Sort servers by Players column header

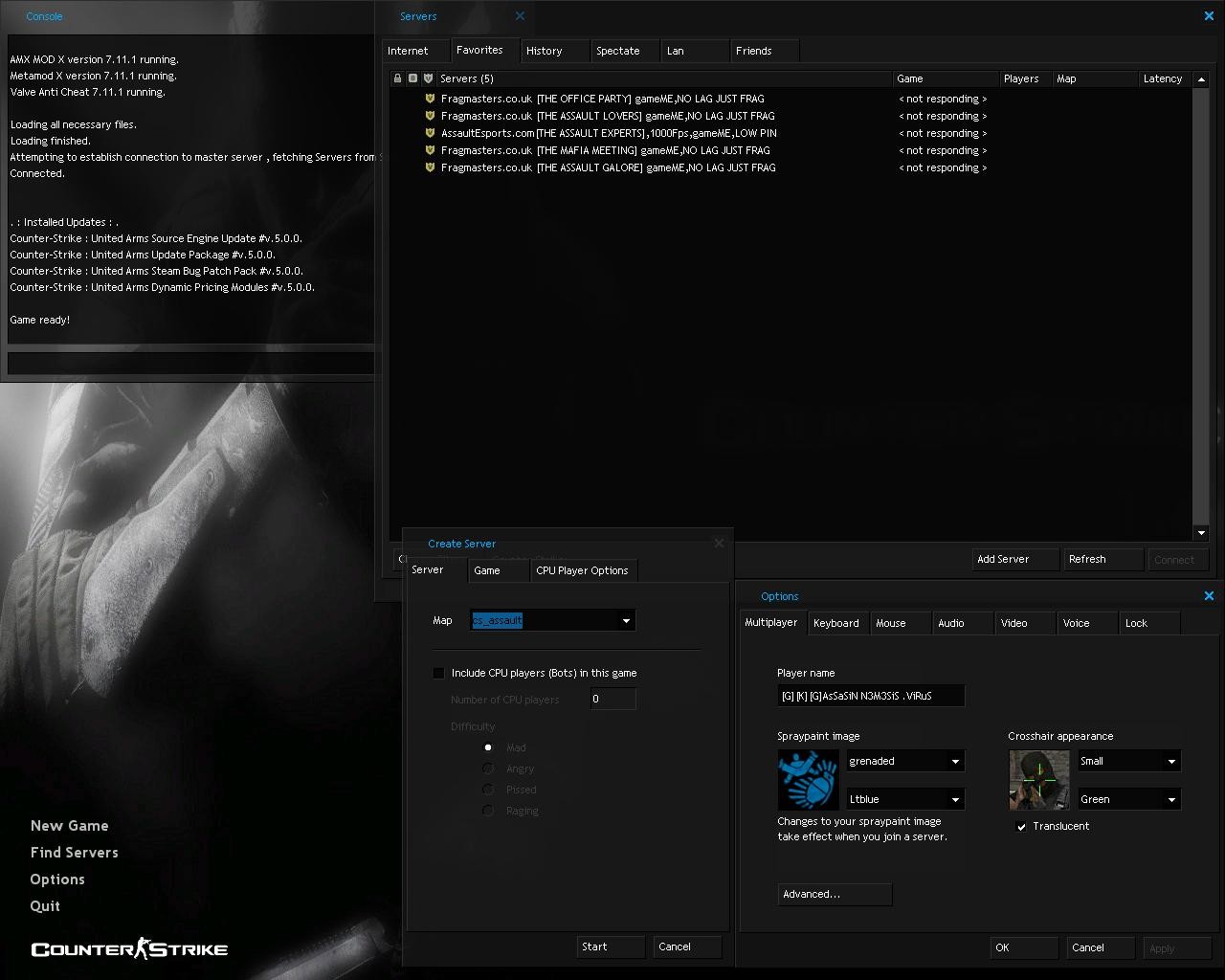pos(1025,78)
